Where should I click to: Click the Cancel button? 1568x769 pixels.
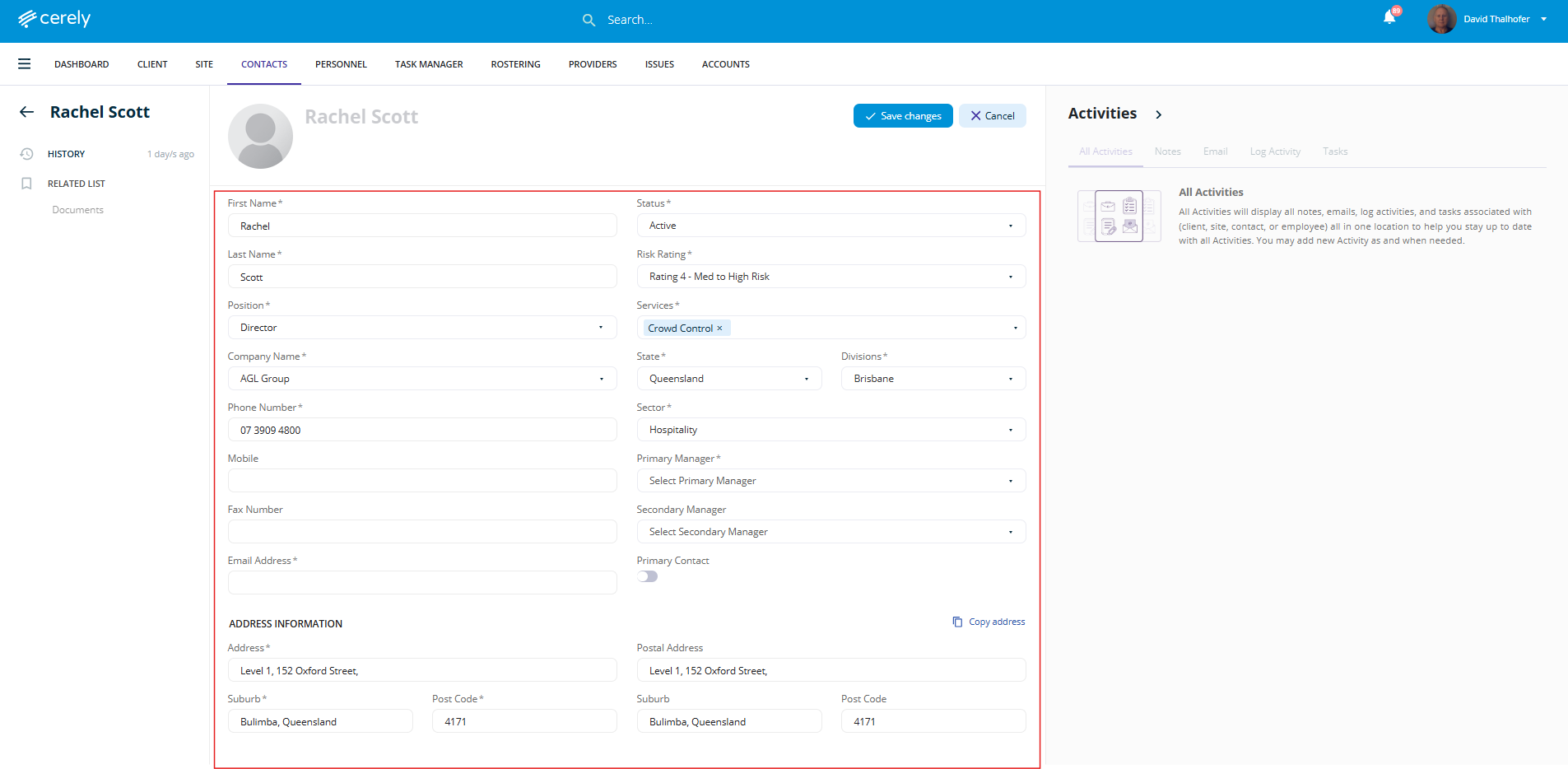(992, 116)
